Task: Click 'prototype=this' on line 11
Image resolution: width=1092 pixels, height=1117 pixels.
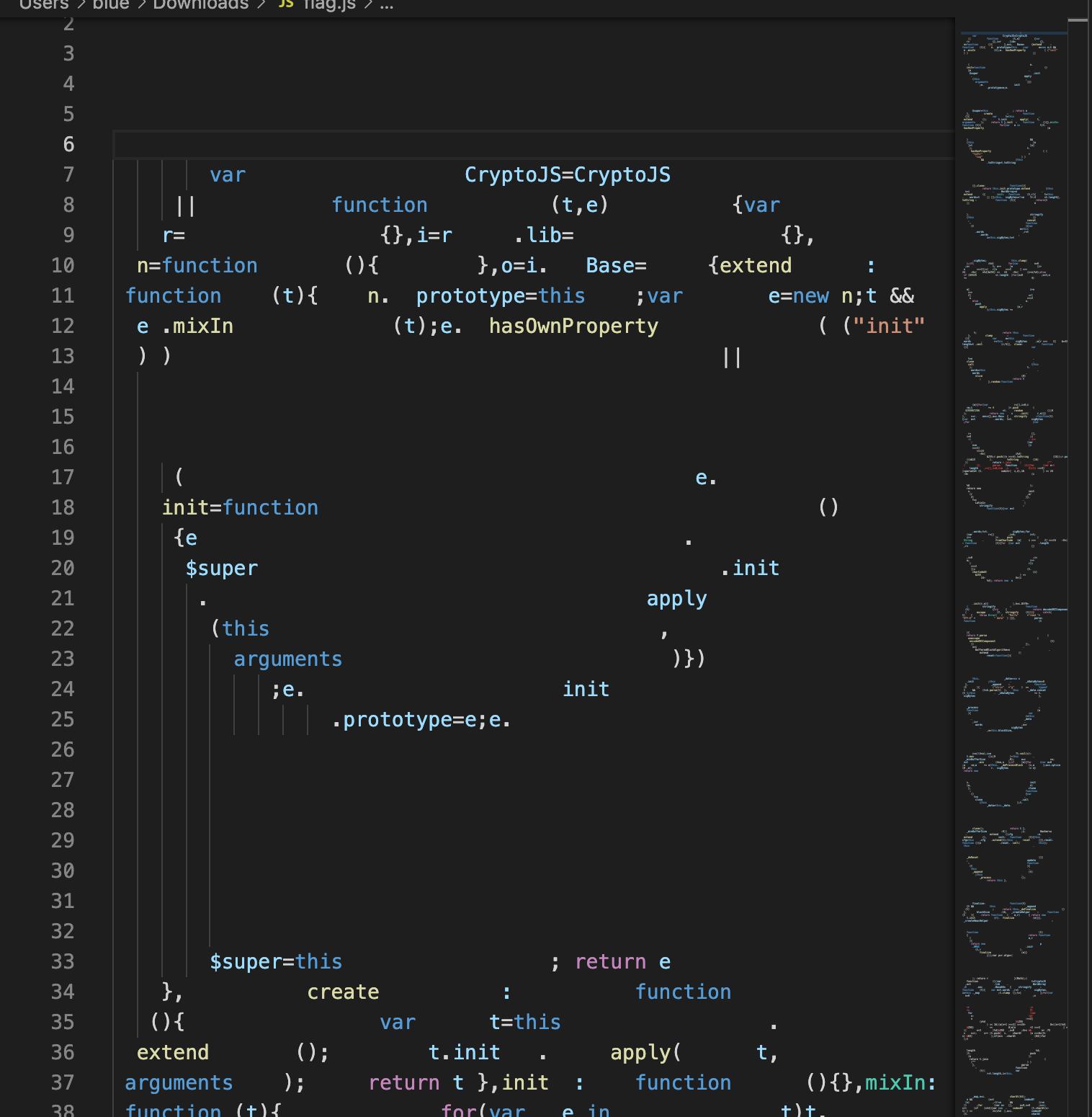Action: [501, 296]
